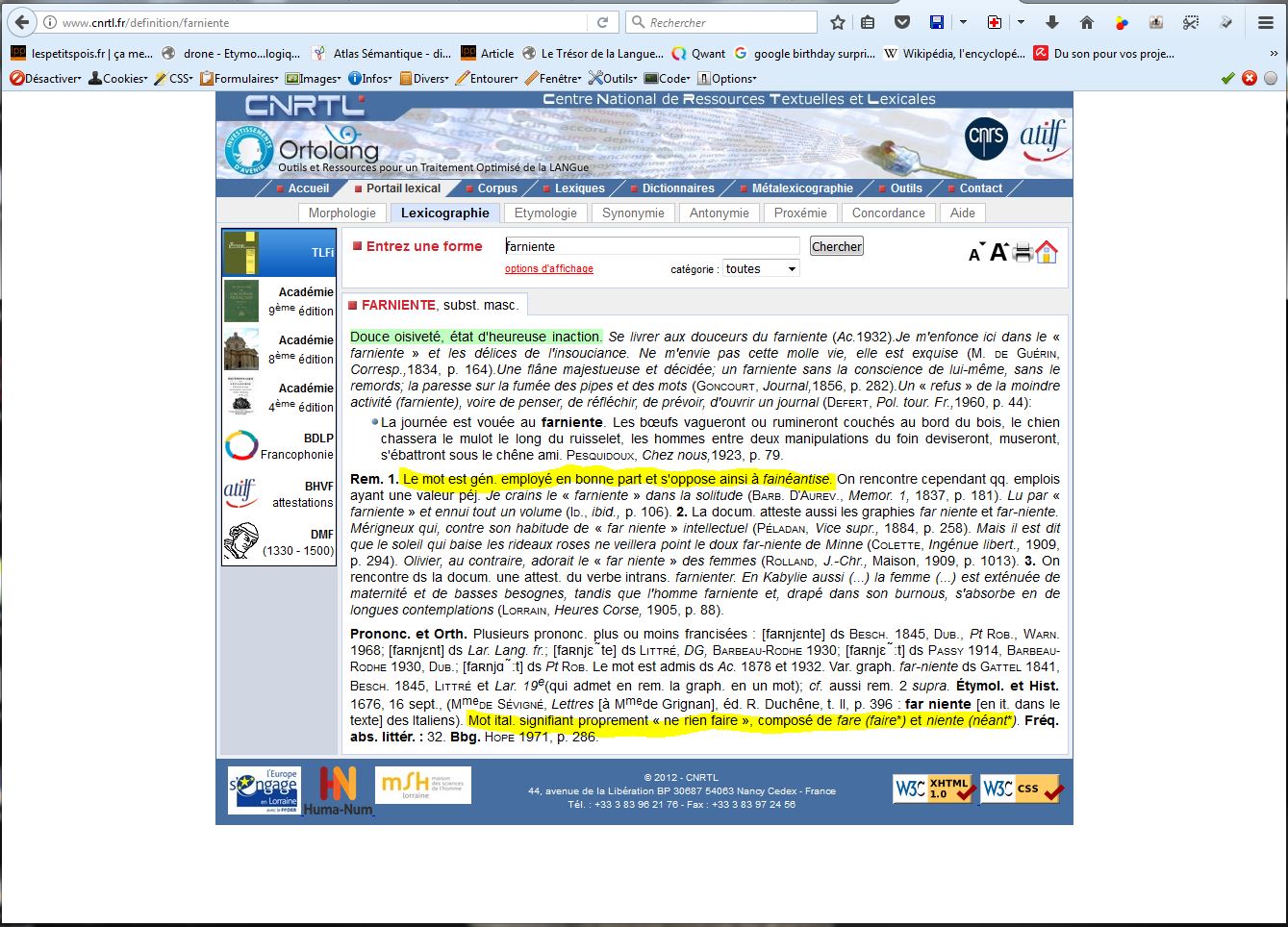This screenshot has width=1288, height=927.
Task: Click the green checkmark validation icon
Action: (x=1227, y=78)
